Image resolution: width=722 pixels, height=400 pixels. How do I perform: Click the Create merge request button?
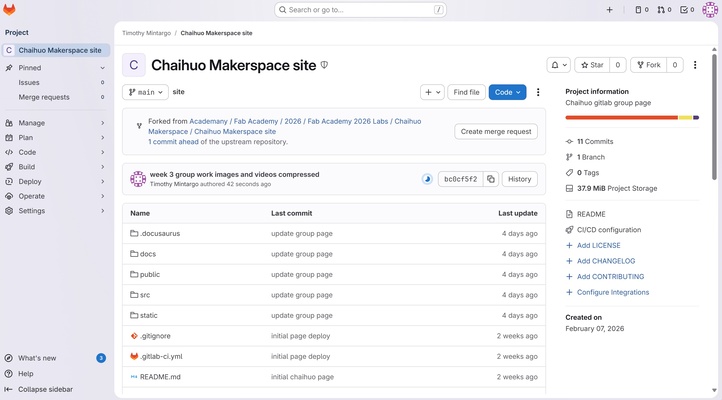pos(496,131)
